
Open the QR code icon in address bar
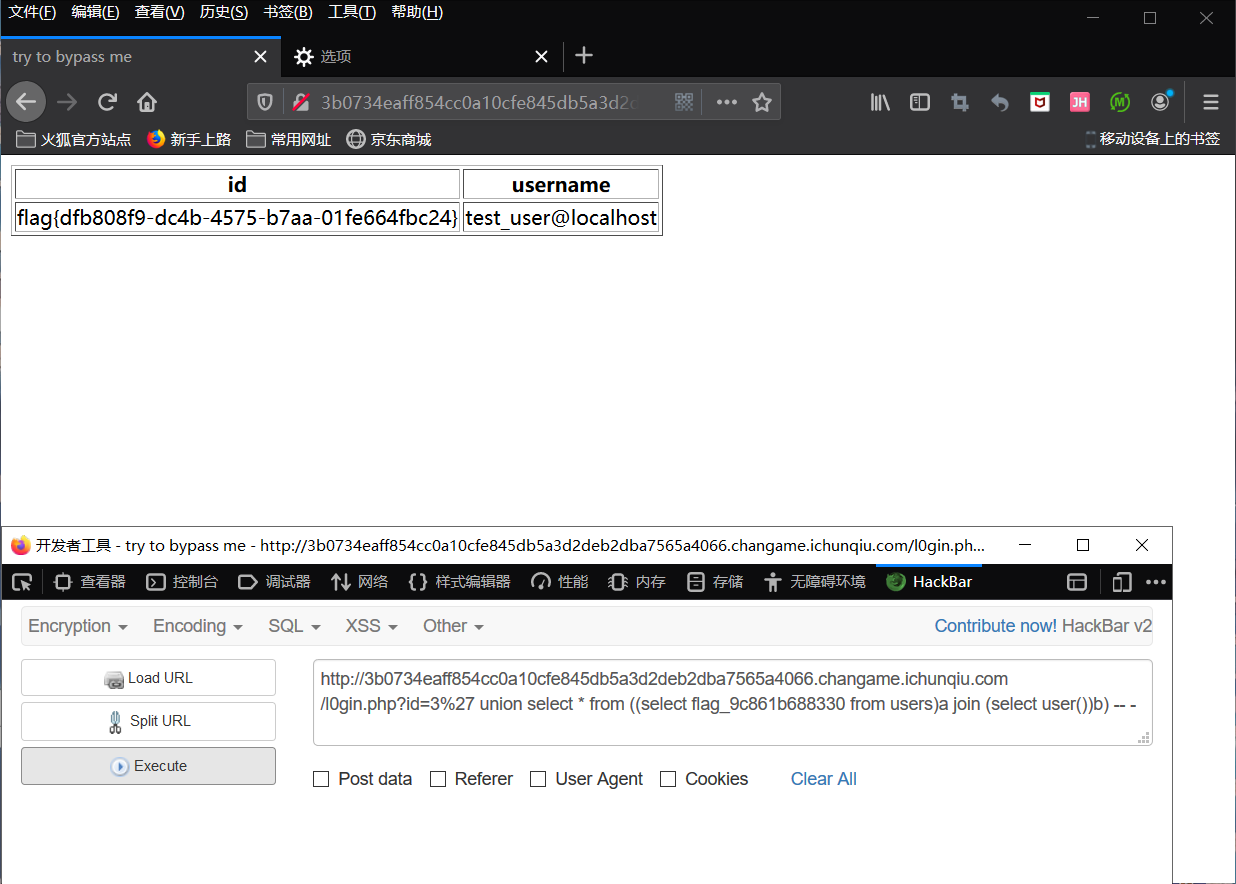click(x=684, y=102)
